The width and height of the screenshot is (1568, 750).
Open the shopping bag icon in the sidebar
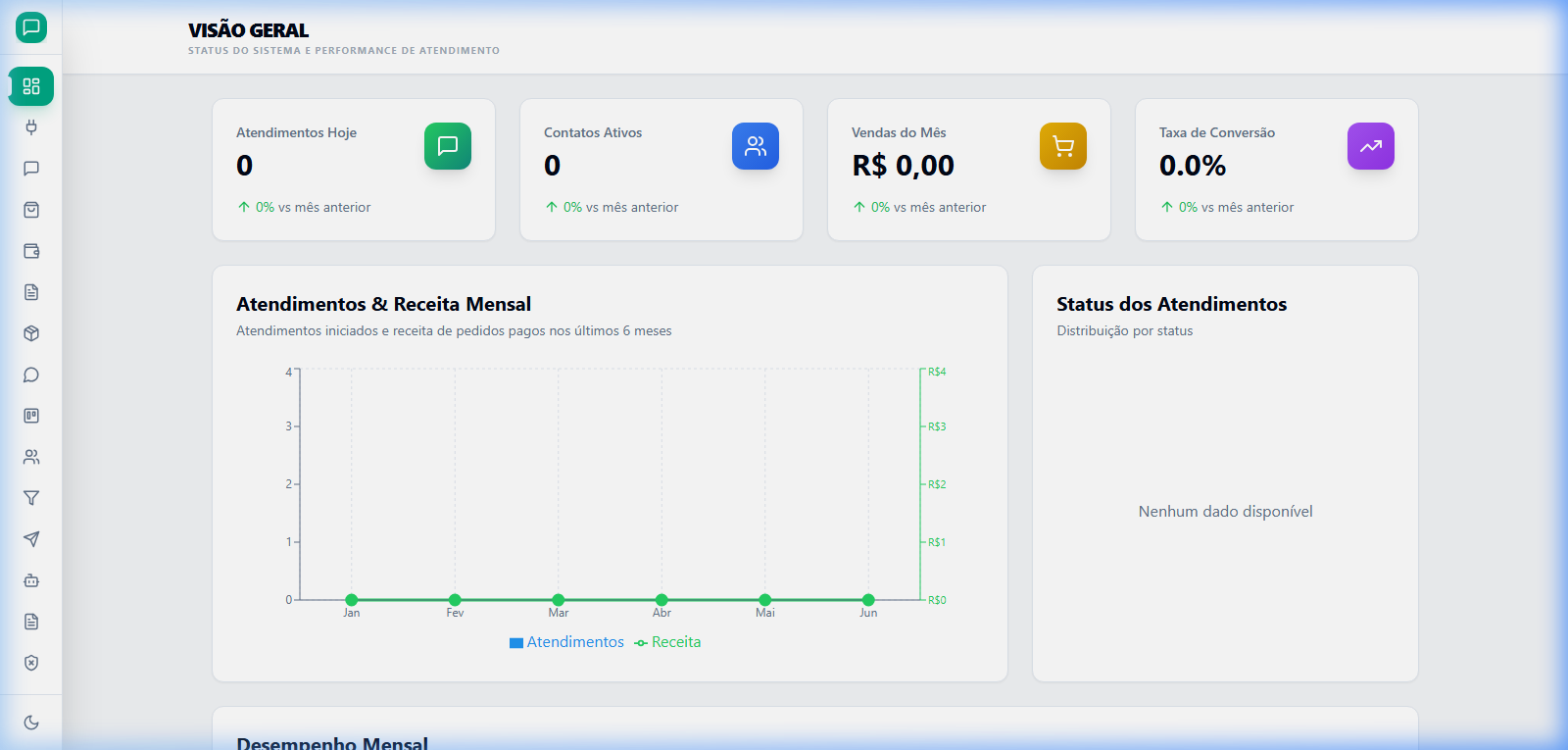[x=31, y=210]
